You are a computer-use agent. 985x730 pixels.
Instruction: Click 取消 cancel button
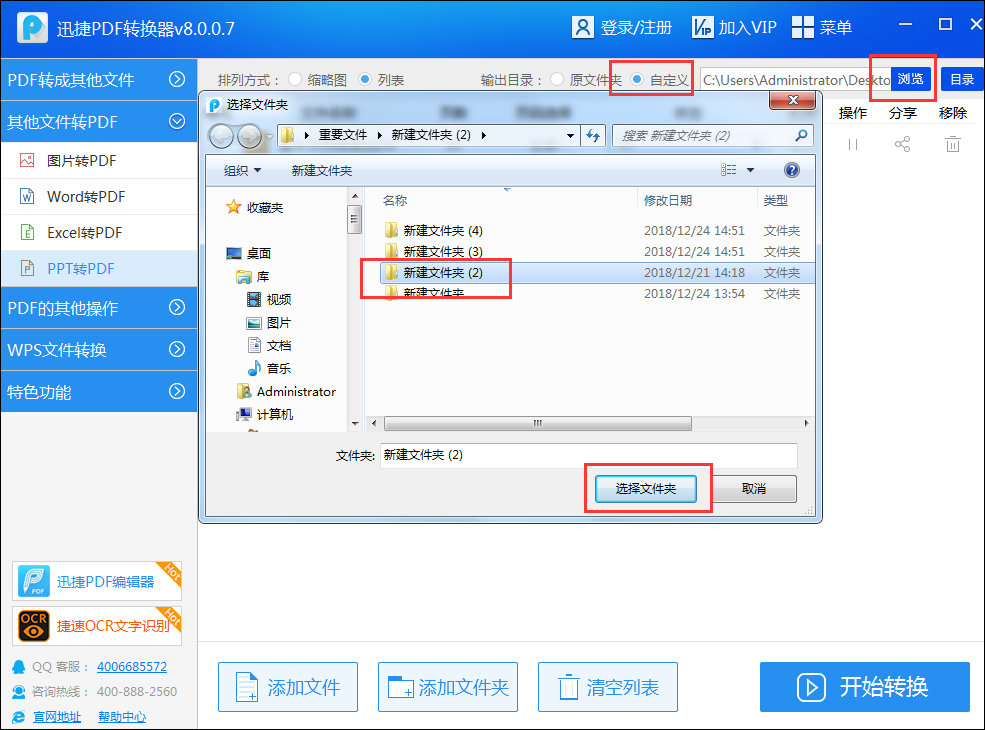754,489
